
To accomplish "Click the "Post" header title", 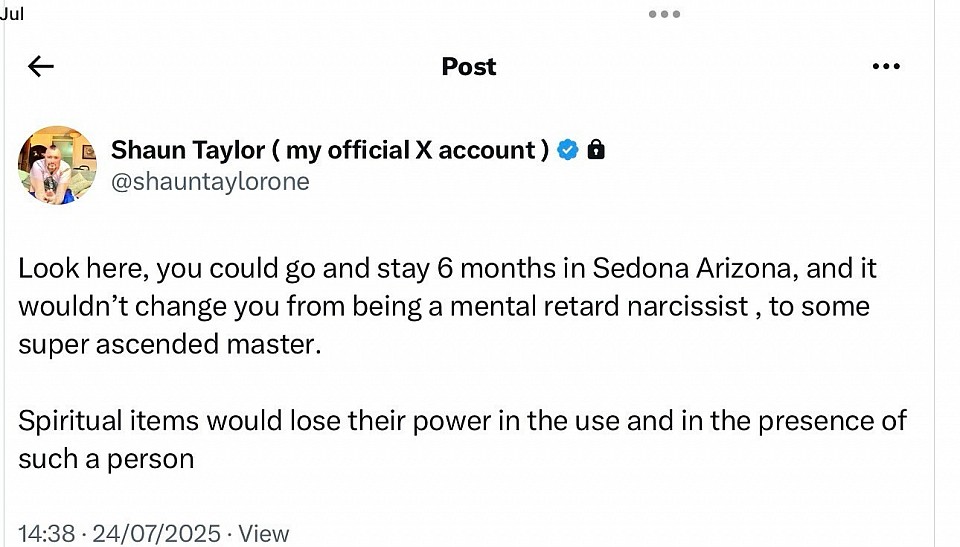I will [x=469, y=67].
